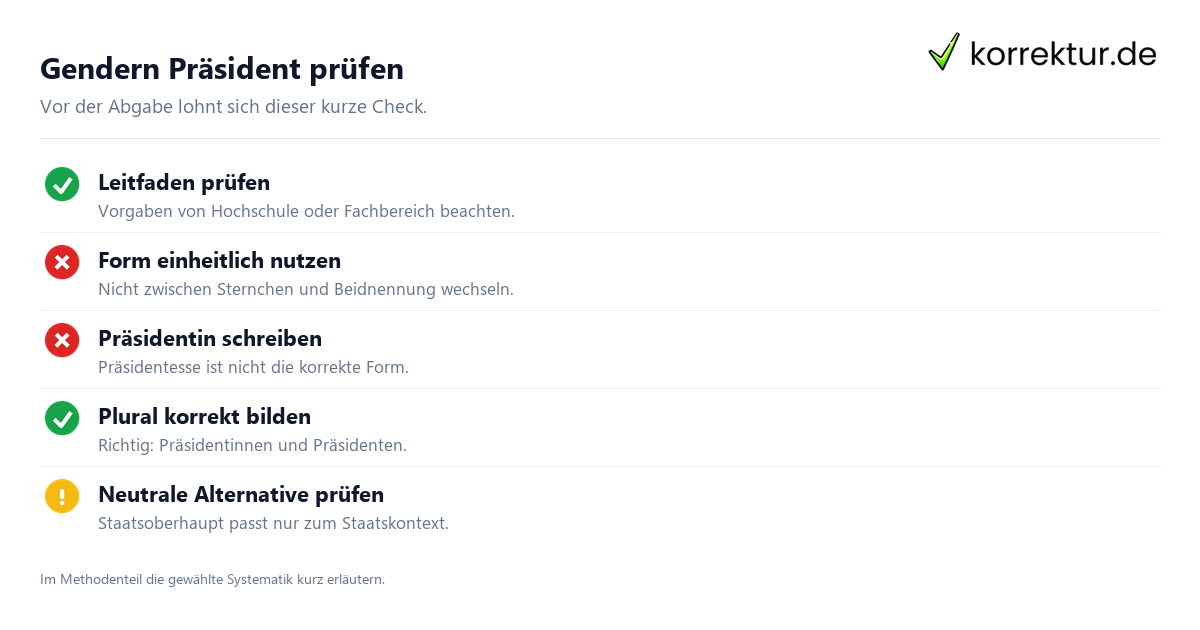
Task: Select the Form einheitlich nutzen heading
Action: click(219, 261)
